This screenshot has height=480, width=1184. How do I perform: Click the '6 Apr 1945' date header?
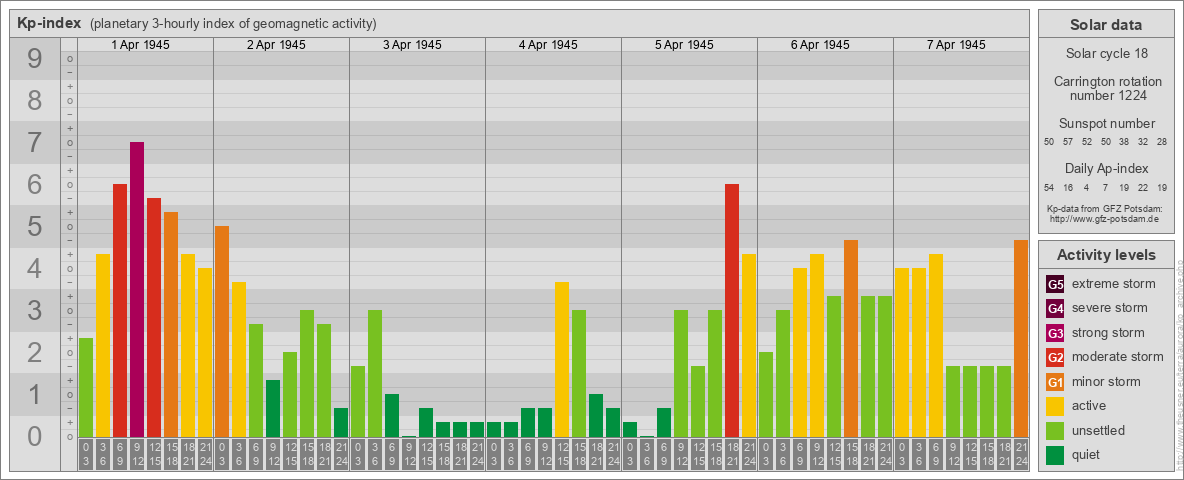coord(820,45)
